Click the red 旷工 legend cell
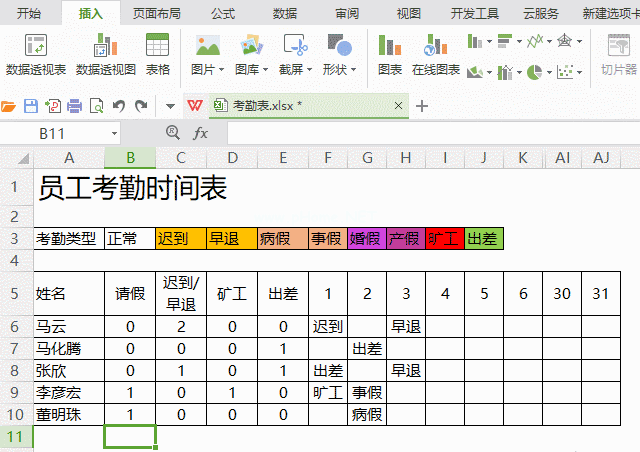Viewport: 640px width, 452px height. pos(444,238)
